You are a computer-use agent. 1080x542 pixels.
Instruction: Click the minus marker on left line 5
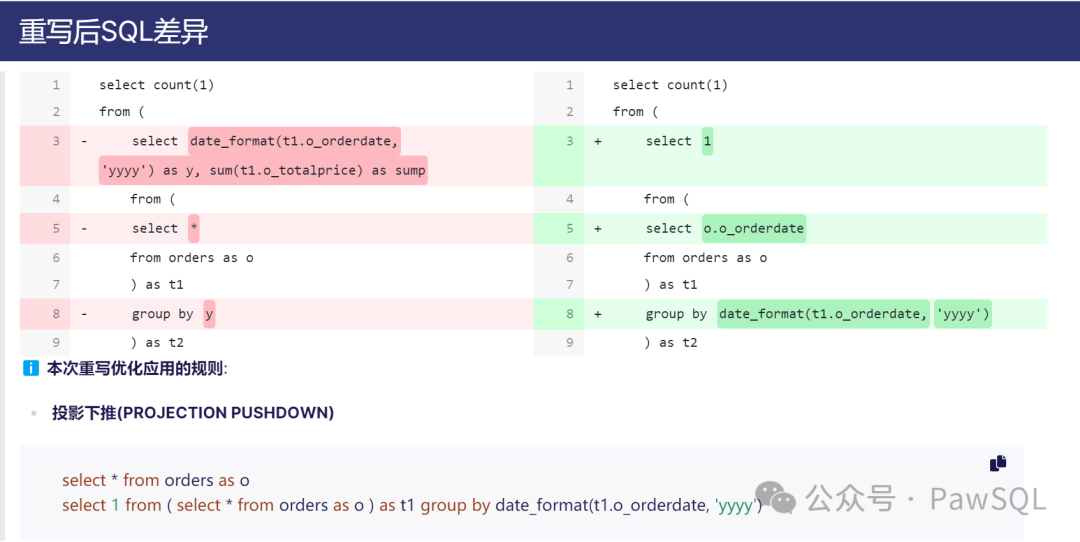pyautogui.click(x=84, y=229)
